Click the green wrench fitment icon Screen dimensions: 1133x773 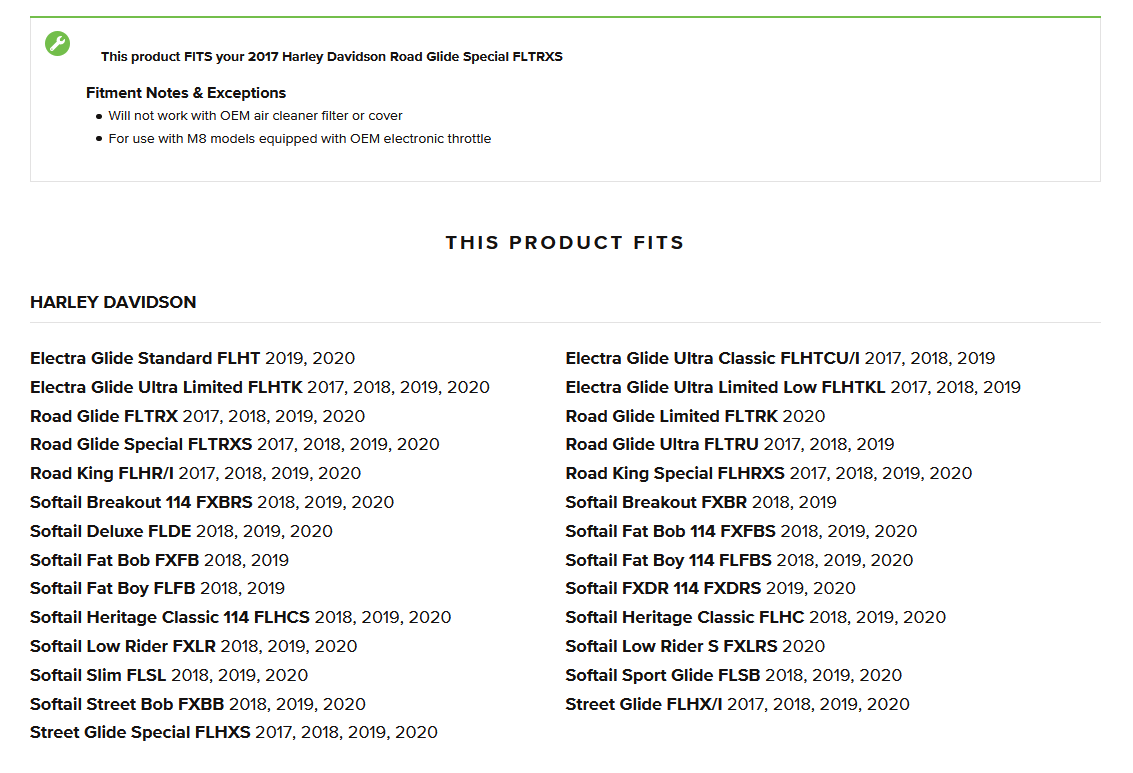pyautogui.click(x=58, y=44)
